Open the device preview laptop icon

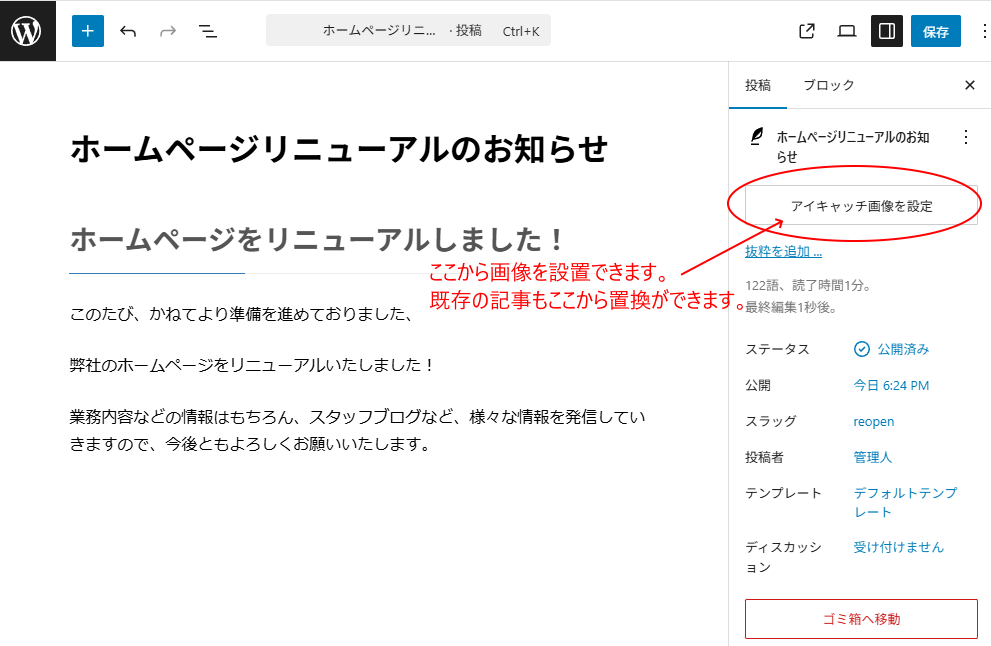[x=847, y=31]
